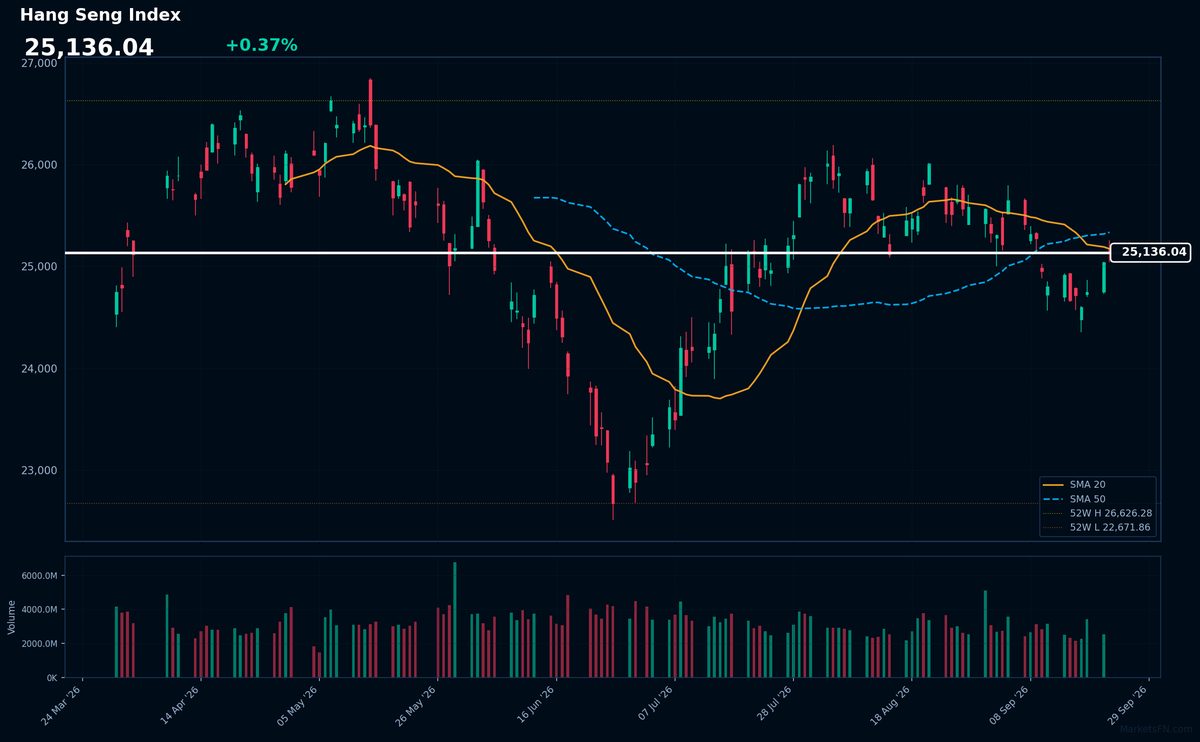Click the 6000.0M volume axis label
Image resolution: width=1200 pixels, height=742 pixels.
point(42,576)
